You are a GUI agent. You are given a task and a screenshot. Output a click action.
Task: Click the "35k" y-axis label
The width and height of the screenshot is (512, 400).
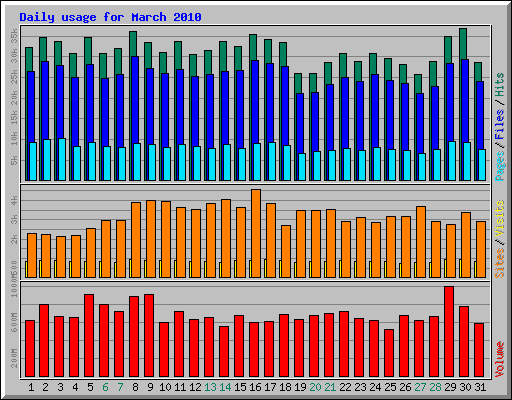tap(14, 36)
